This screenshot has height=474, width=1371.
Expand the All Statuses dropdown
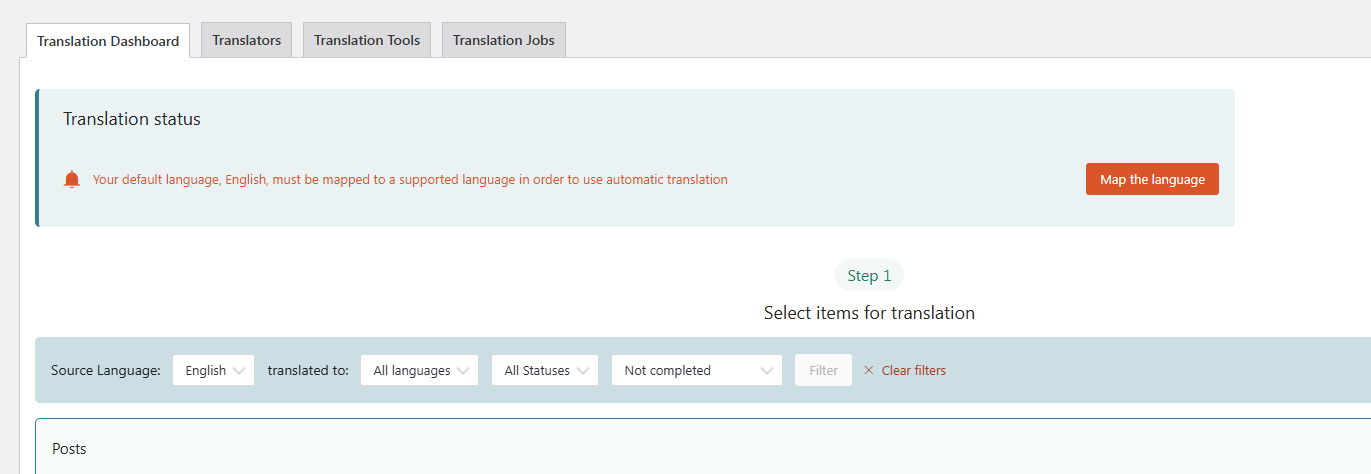(545, 370)
